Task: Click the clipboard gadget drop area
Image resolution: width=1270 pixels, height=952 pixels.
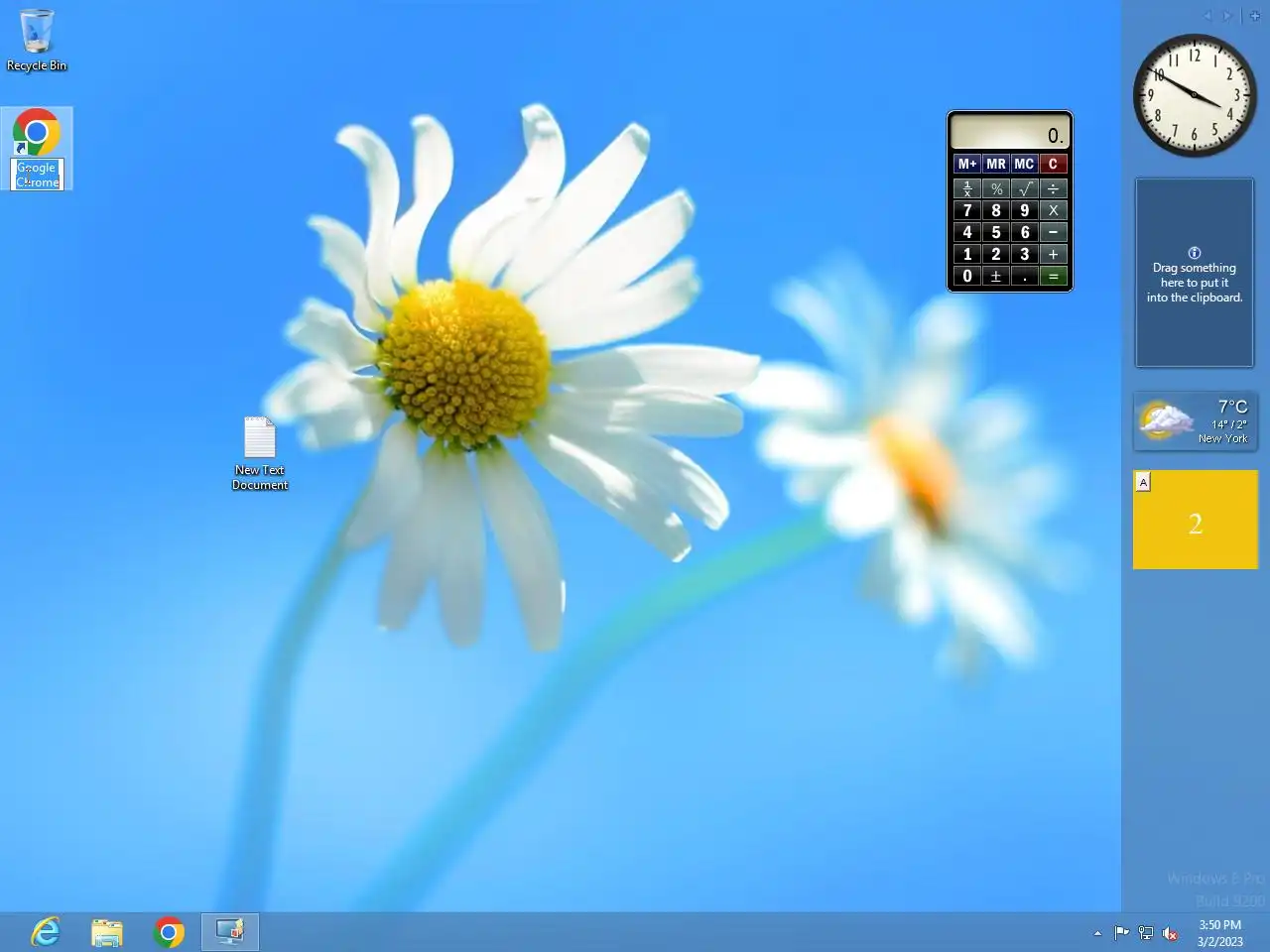Action: click(x=1195, y=273)
